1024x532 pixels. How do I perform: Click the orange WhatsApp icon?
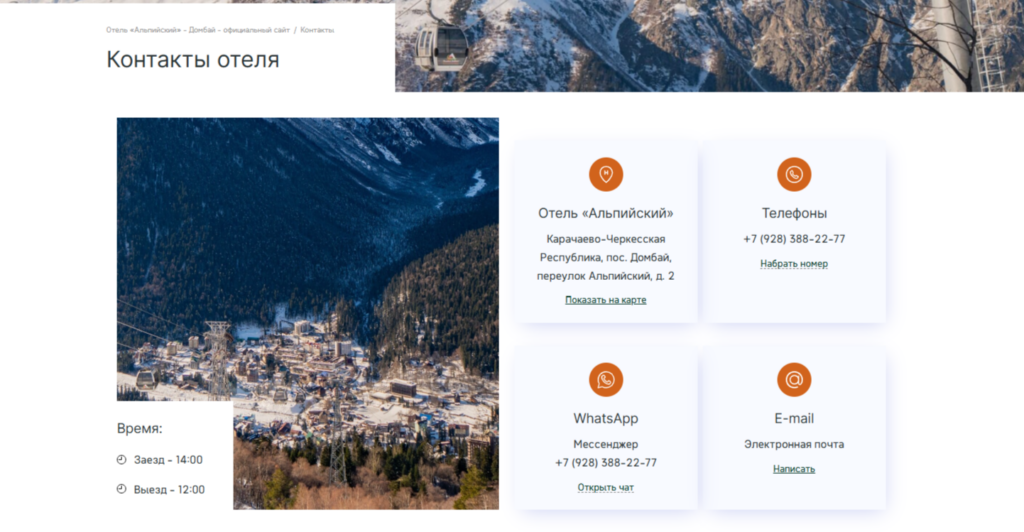pyautogui.click(x=605, y=379)
